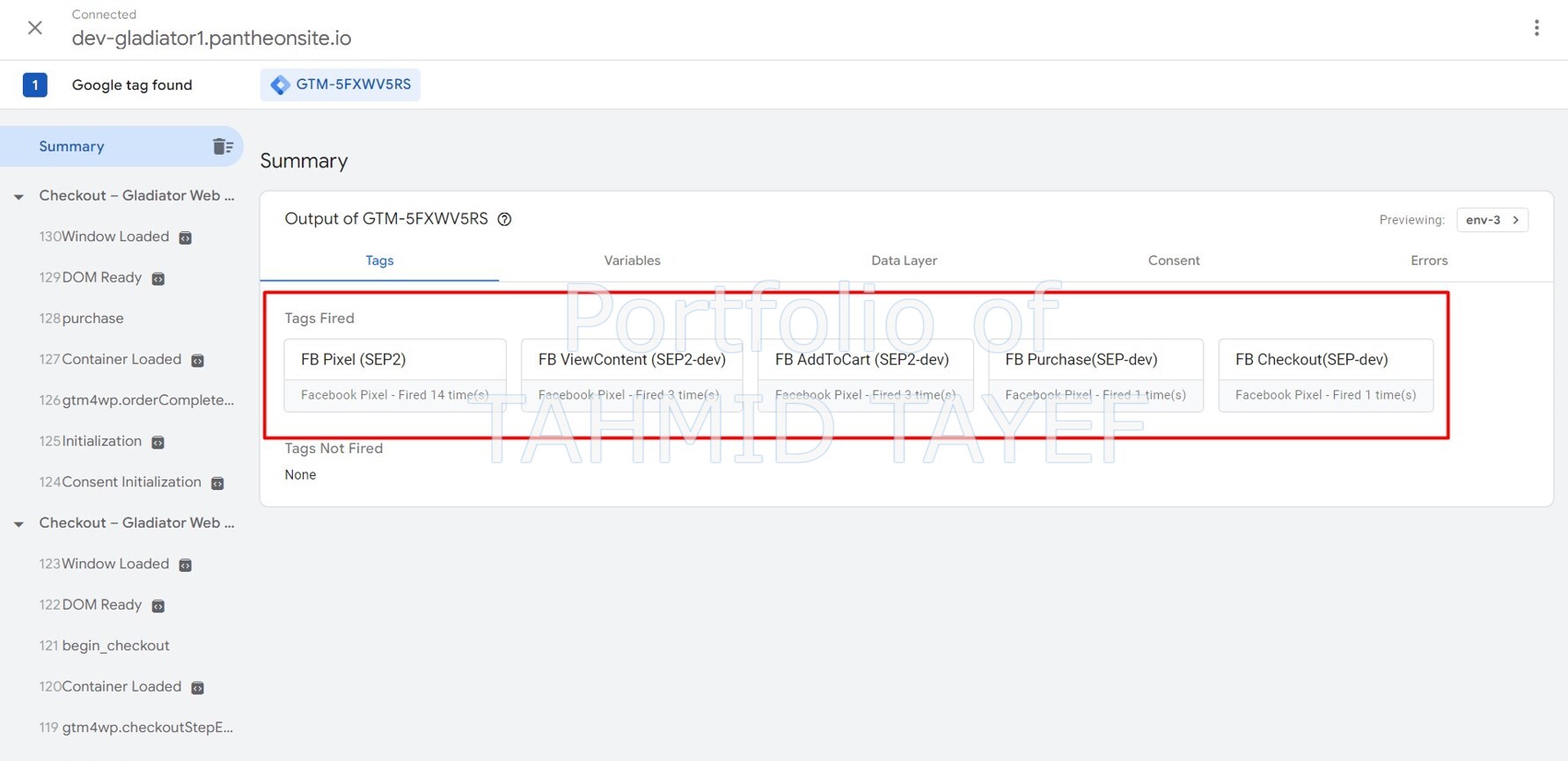
Task: Click API icon beside 125 Initialization
Action: click(x=158, y=443)
